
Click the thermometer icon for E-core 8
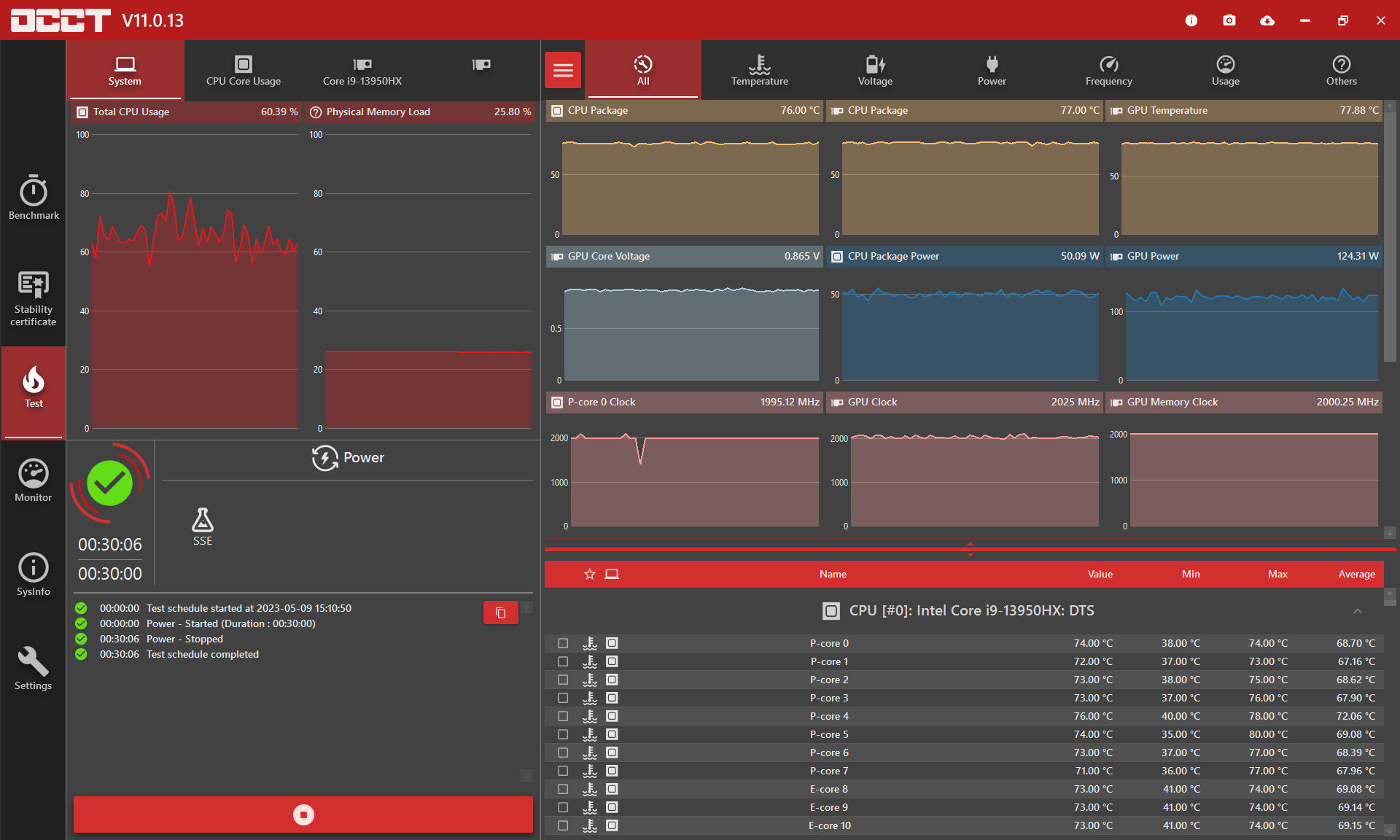tap(590, 789)
